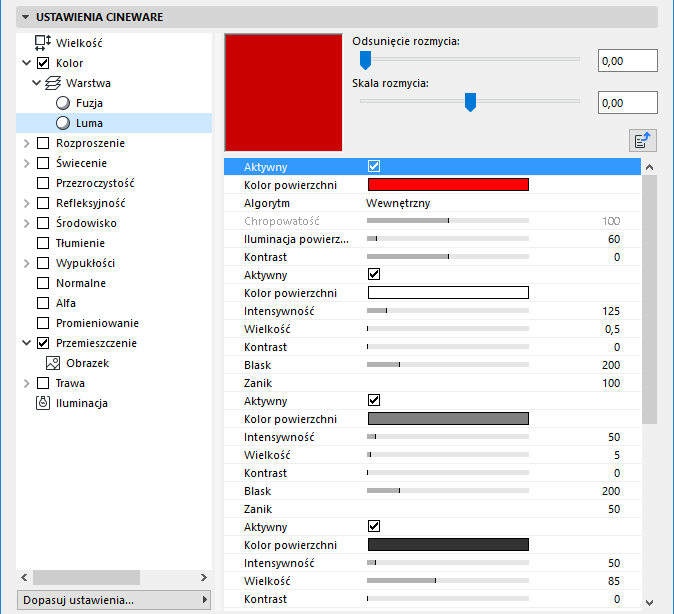Screen dimensions: 674x614
Task: Click the Intensywność slider valued 125
Action: click(448, 310)
